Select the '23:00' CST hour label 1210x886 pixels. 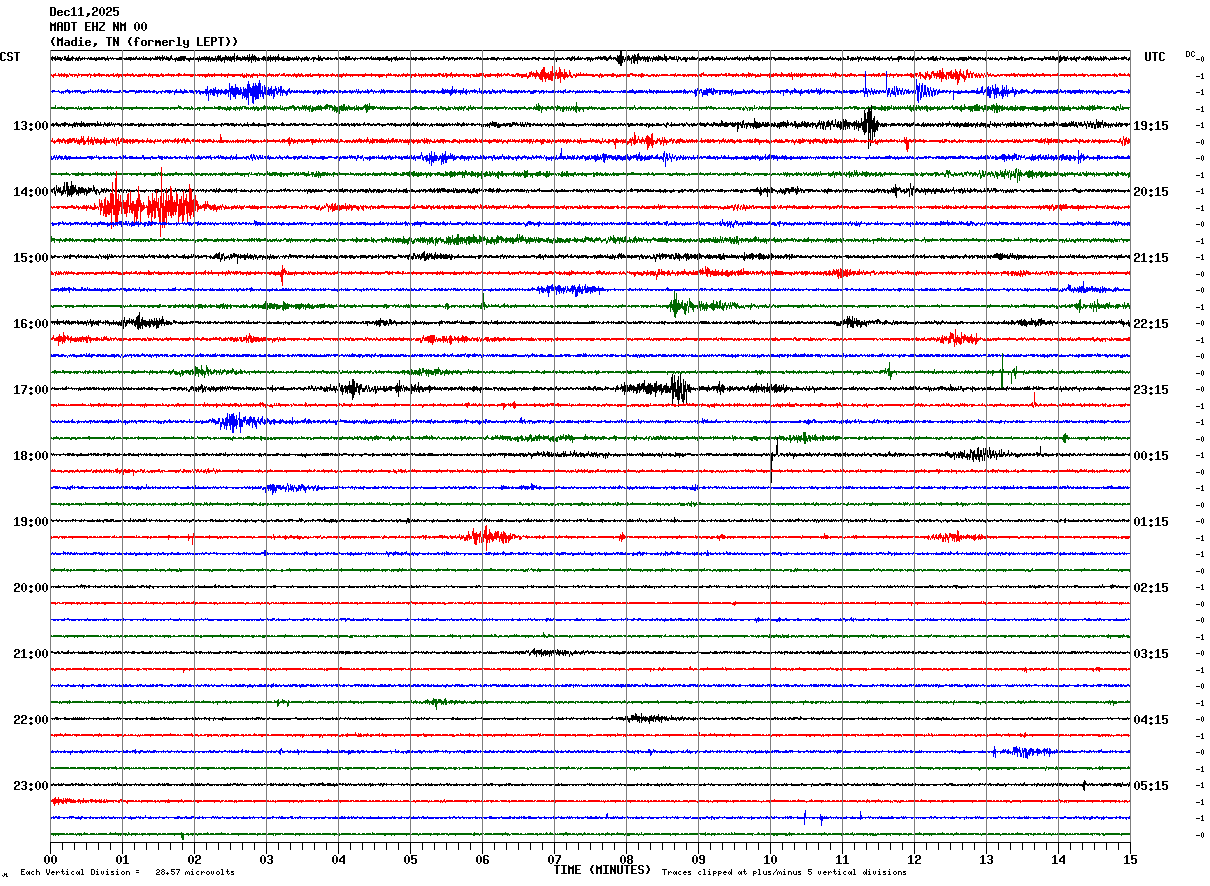(x=31, y=786)
